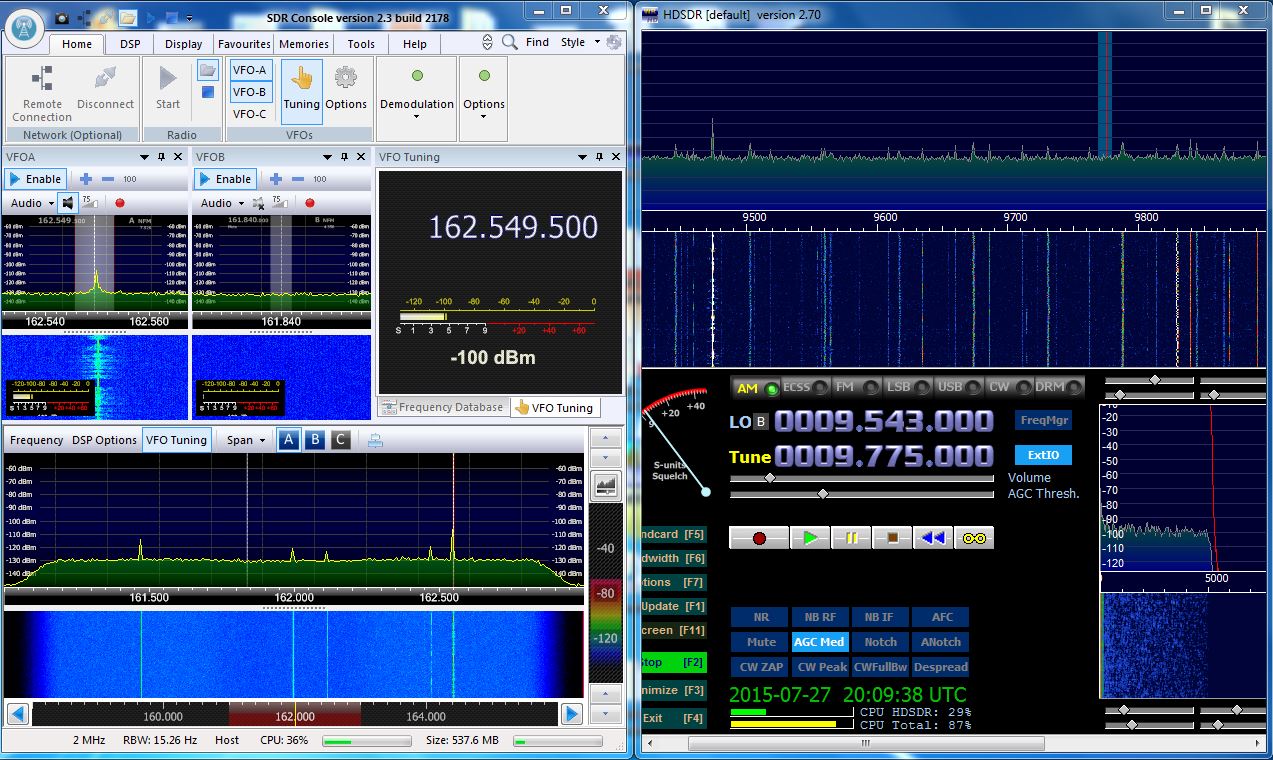The height and width of the screenshot is (760, 1273).
Task: Switch to the DSP ribbon tab
Action: point(130,44)
